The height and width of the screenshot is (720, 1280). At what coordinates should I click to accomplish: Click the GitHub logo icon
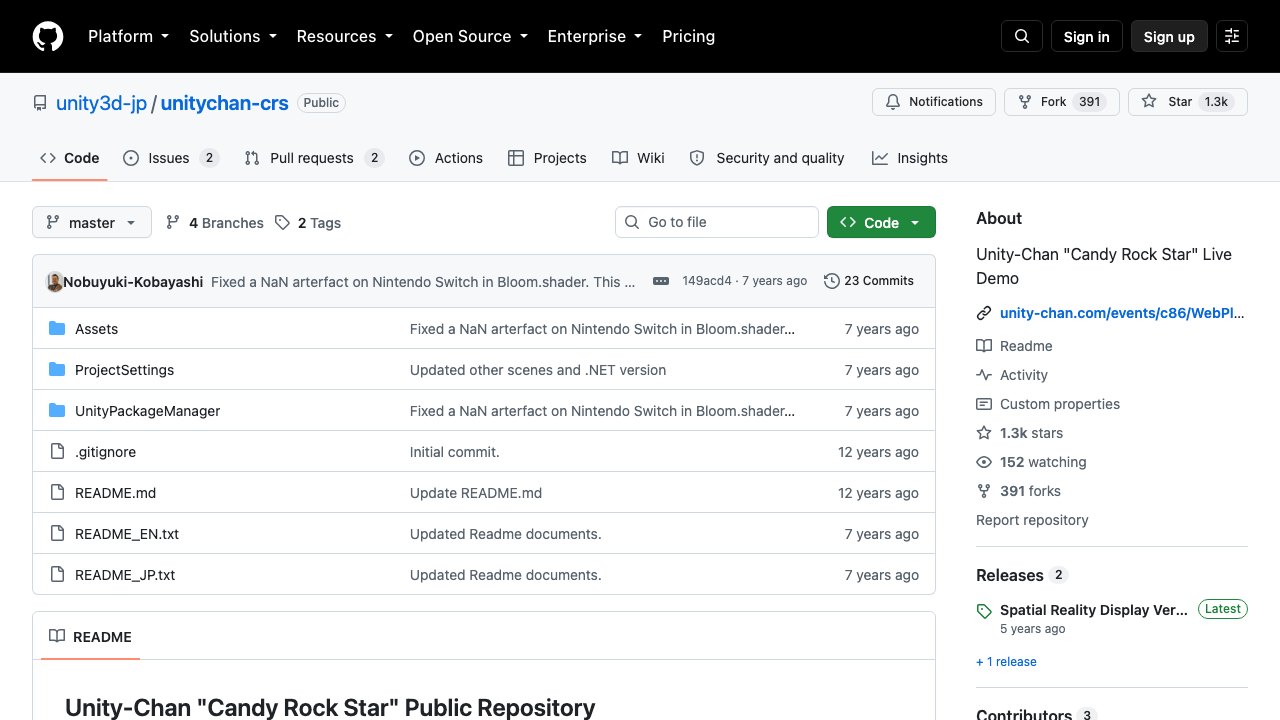pos(48,36)
